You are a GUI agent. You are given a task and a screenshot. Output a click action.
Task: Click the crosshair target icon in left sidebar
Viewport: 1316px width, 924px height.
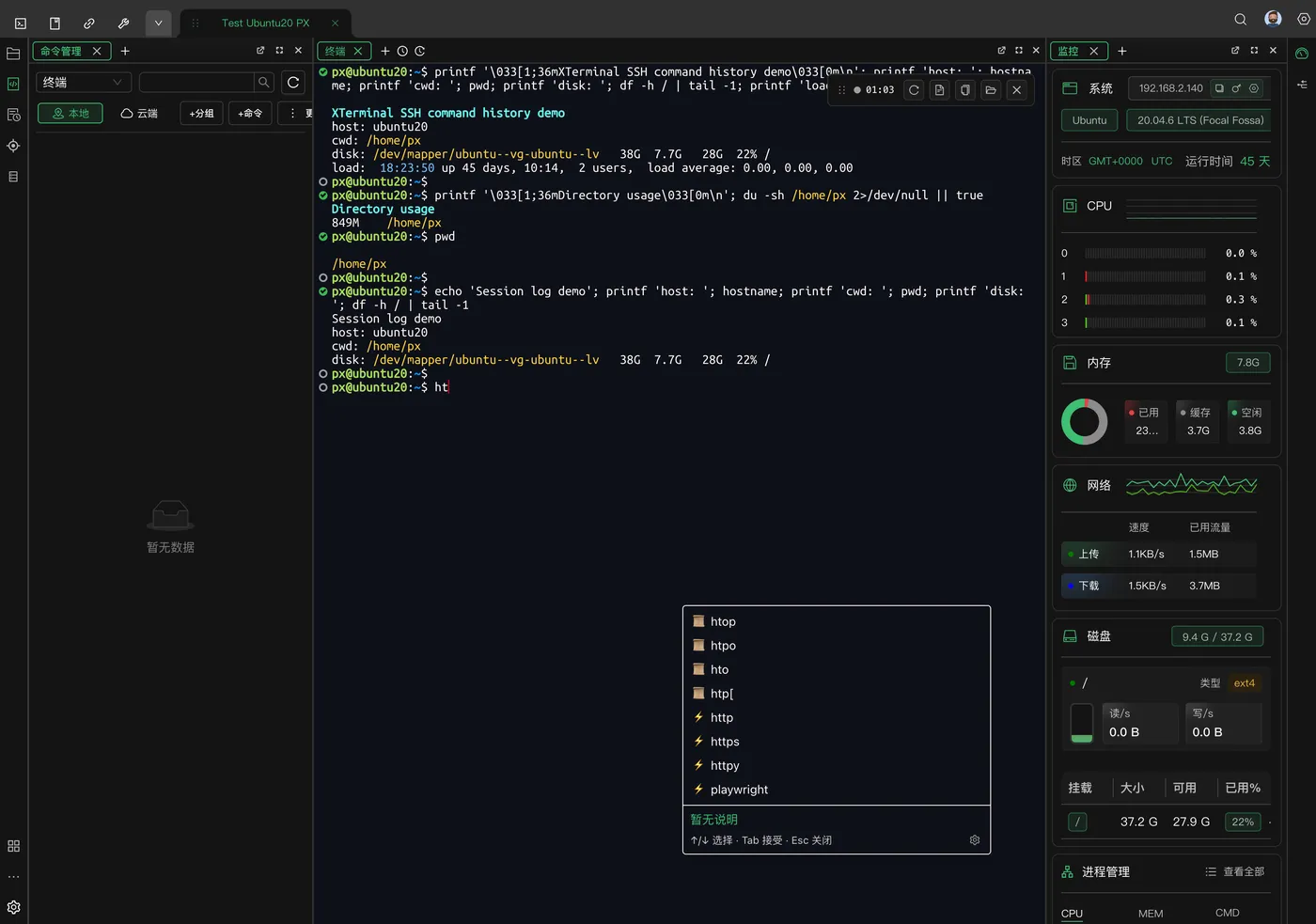13,146
